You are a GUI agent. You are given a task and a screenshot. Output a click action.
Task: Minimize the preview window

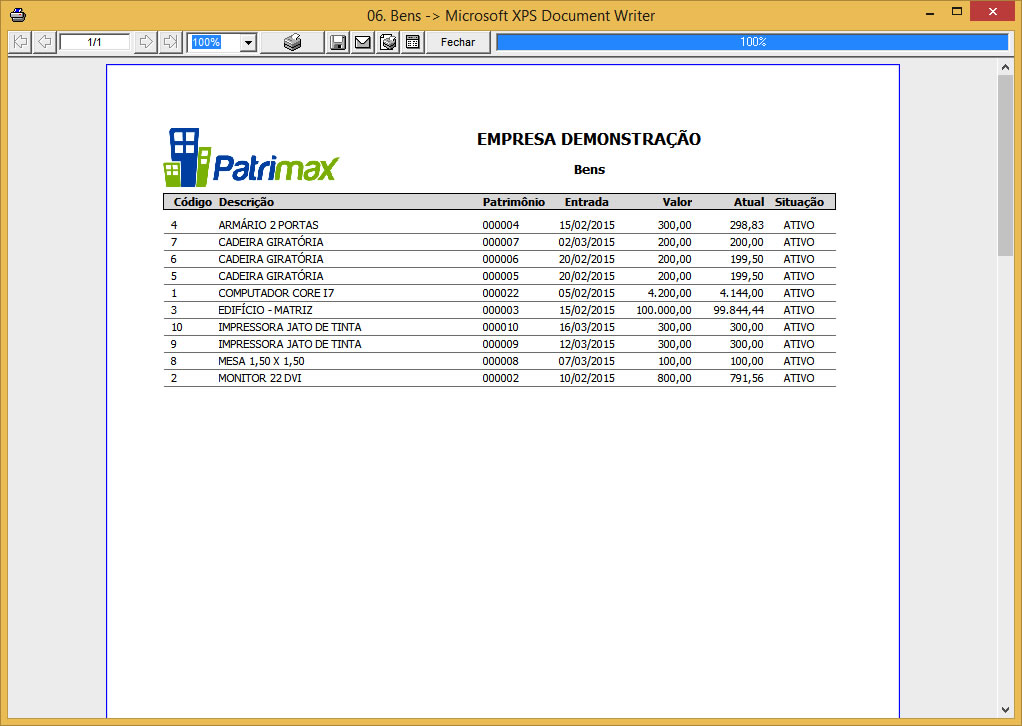(x=930, y=12)
